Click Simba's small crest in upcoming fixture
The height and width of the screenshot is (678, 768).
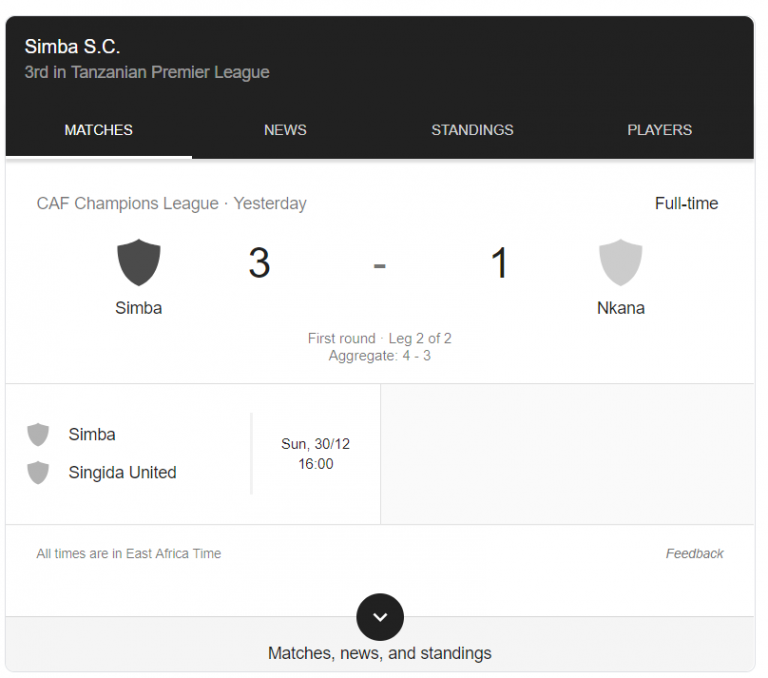coord(38,435)
